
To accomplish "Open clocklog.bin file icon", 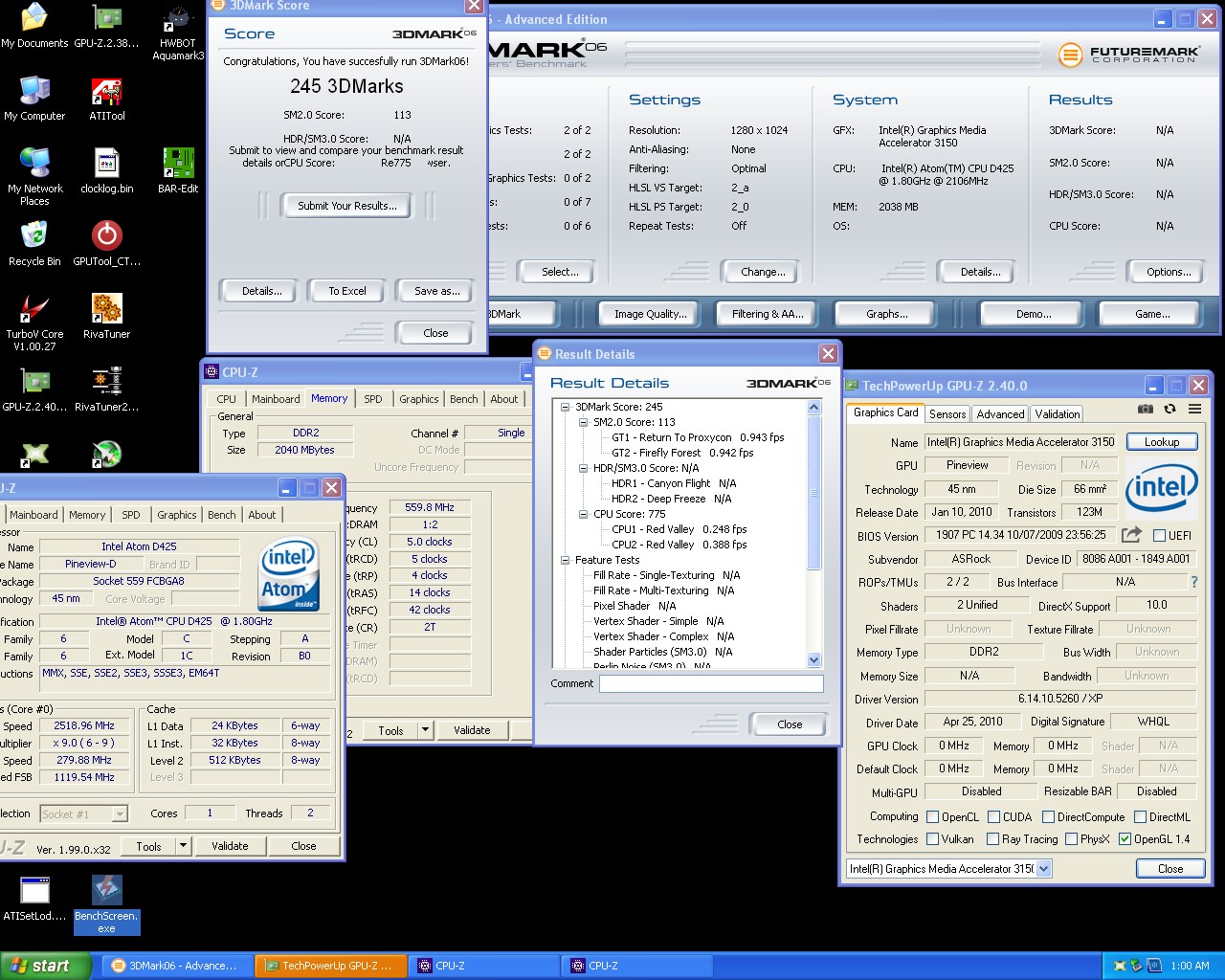I will pyautogui.click(x=106, y=171).
